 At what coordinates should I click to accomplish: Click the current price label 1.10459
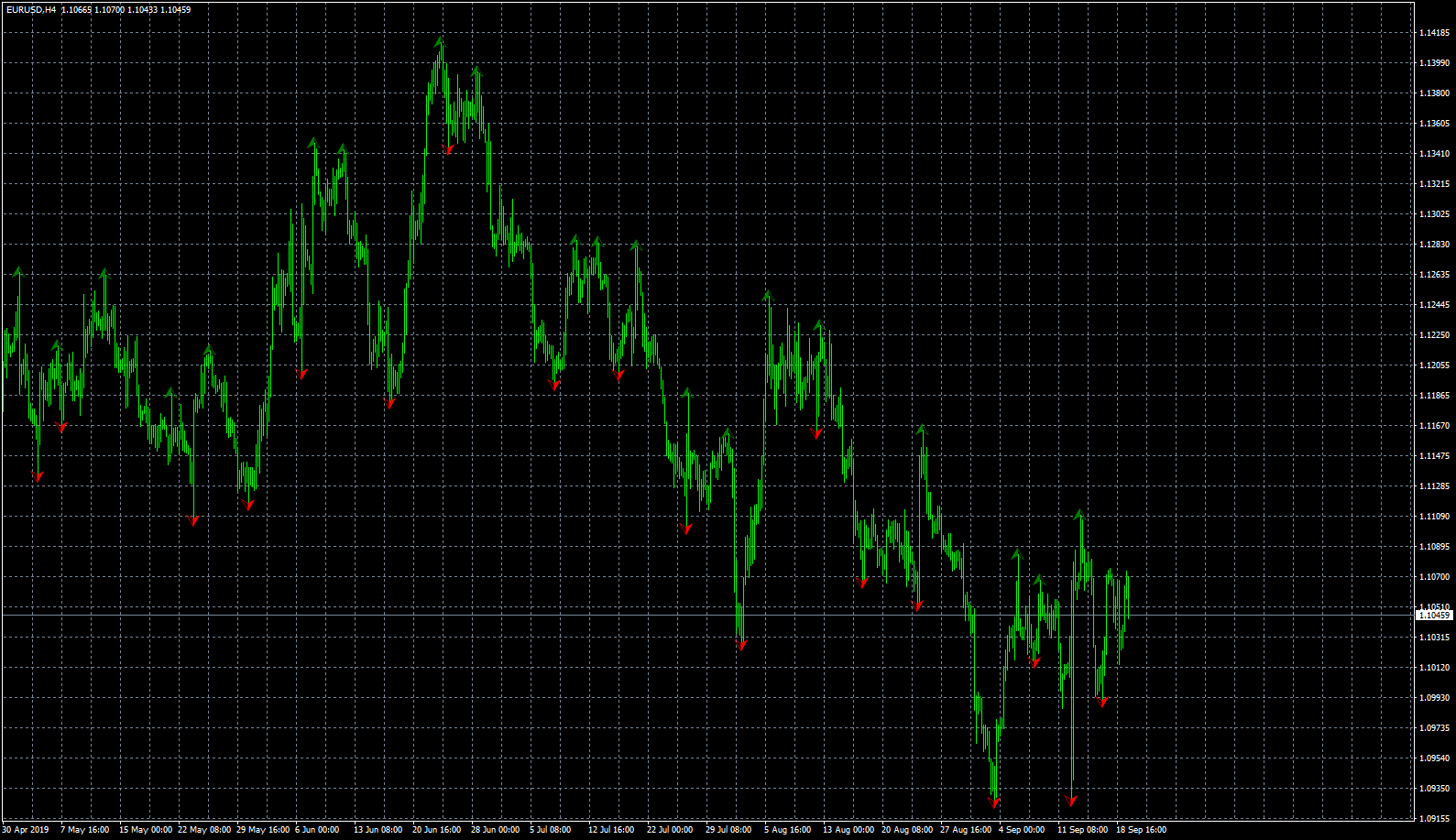(1434, 616)
